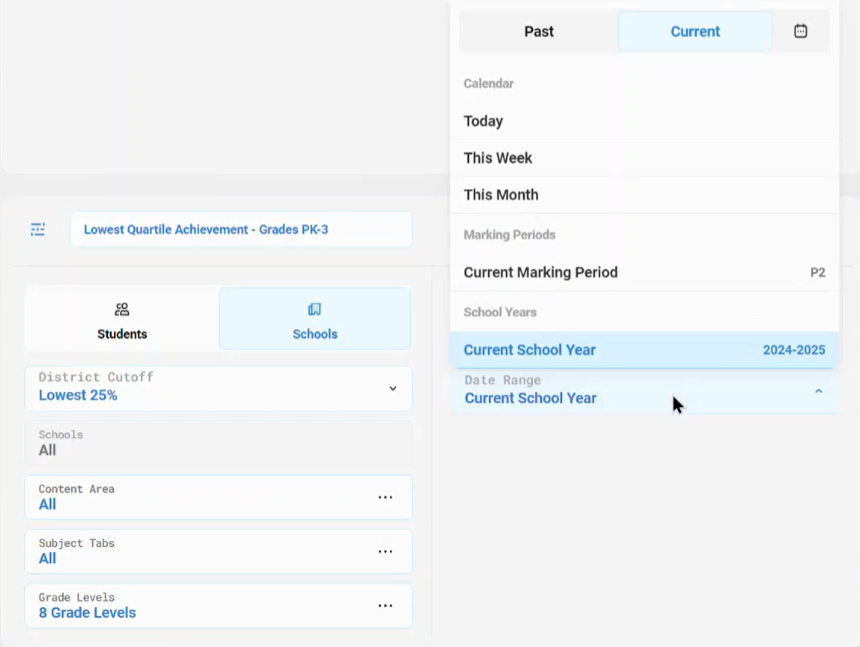
Task: Open Content Area more options ellipsis
Action: 385,497
